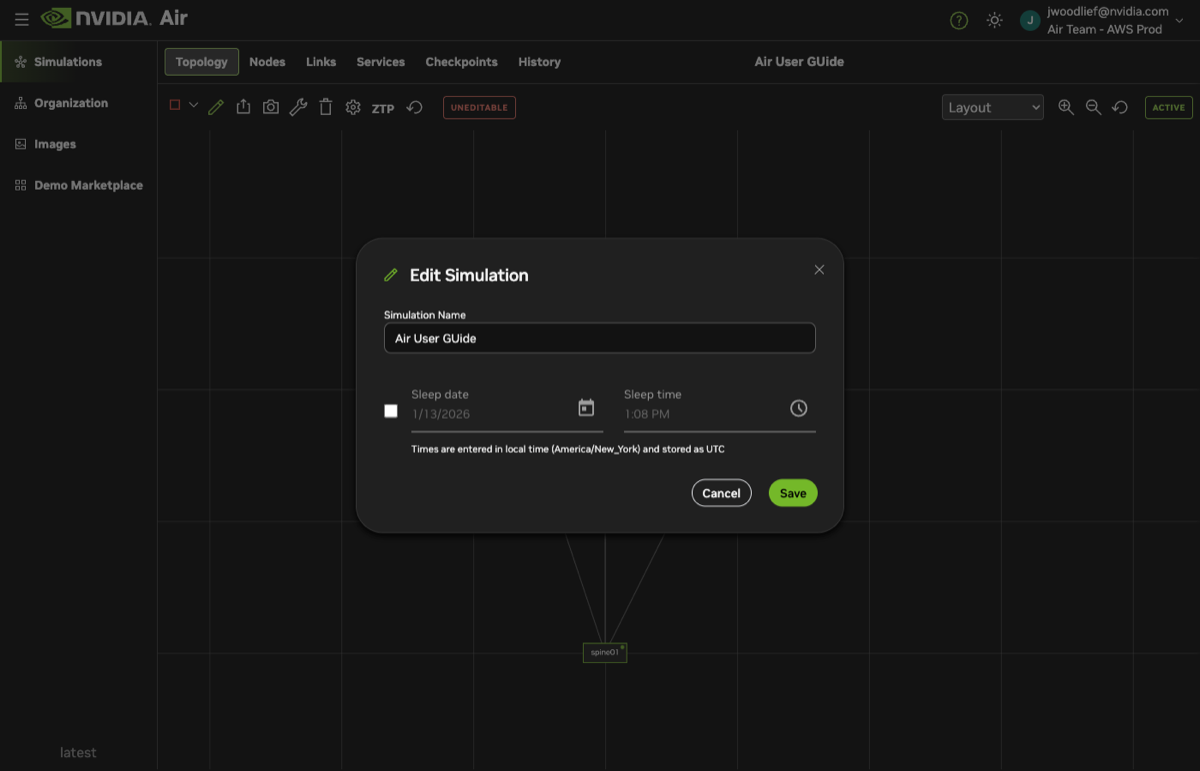Open the clock picker for Sleep time
This screenshot has width=1200, height=771.
pos(798,408)
